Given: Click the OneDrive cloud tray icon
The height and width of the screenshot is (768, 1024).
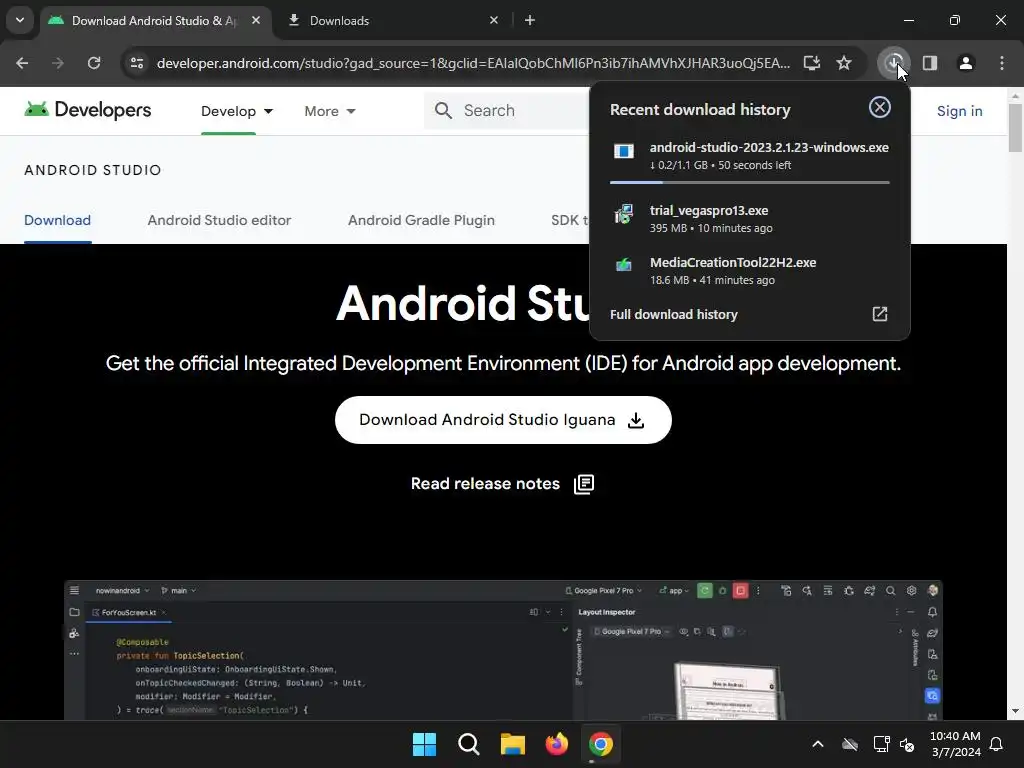Looking at the screenshot, I should (850, 744).
